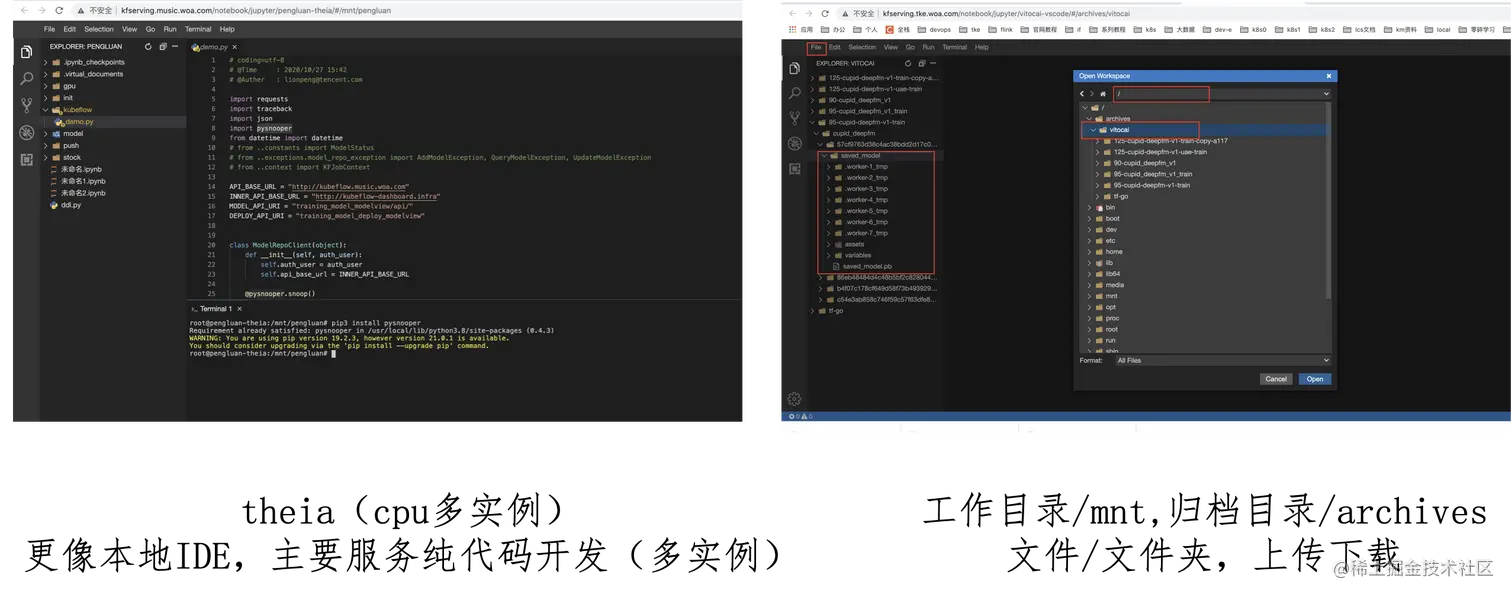1512x597 pixels.
Task: Open the Format All Files dropdown
Action: (x=1222, y=360)
